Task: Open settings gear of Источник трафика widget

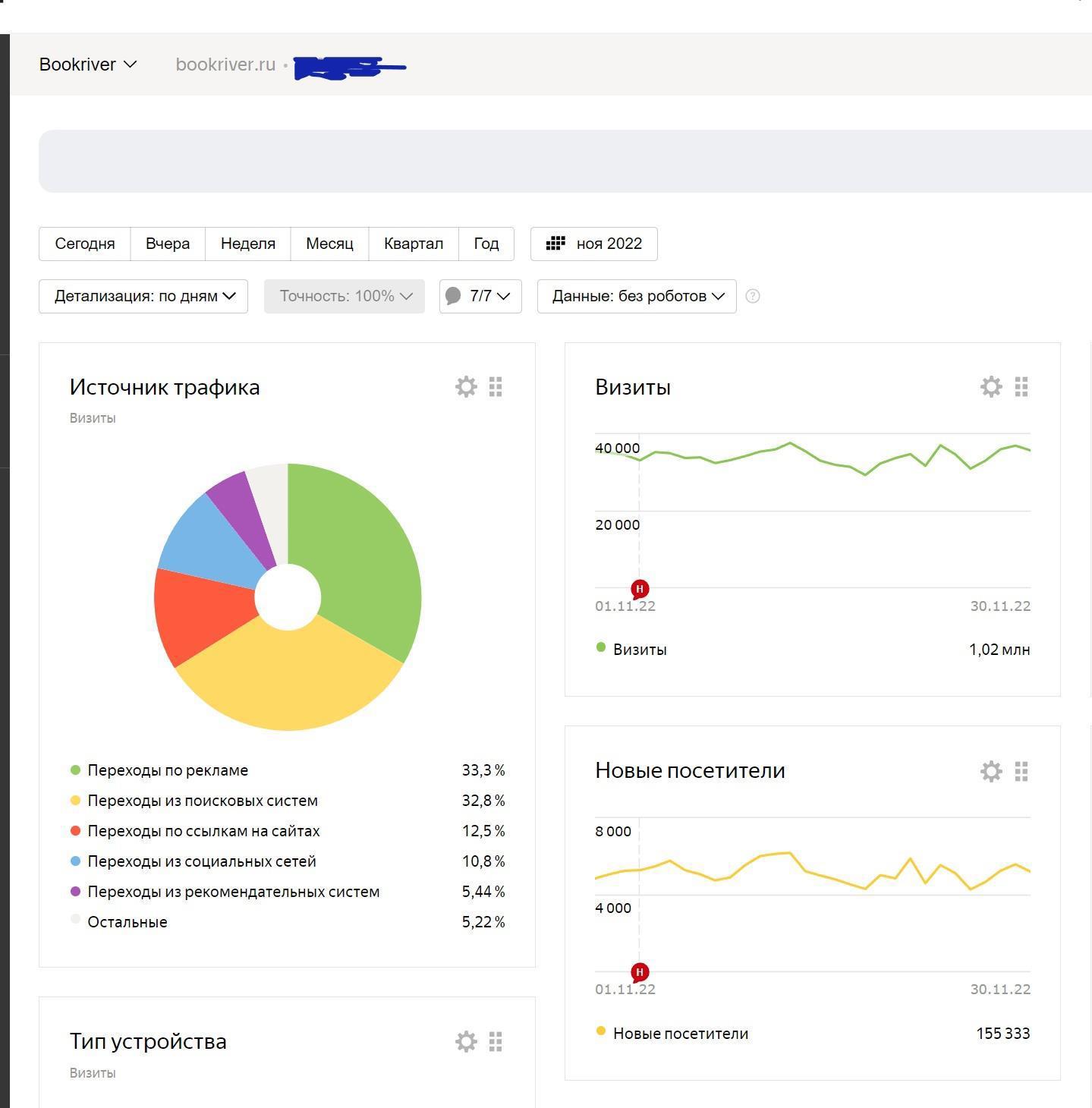Action: click(466, 387)
